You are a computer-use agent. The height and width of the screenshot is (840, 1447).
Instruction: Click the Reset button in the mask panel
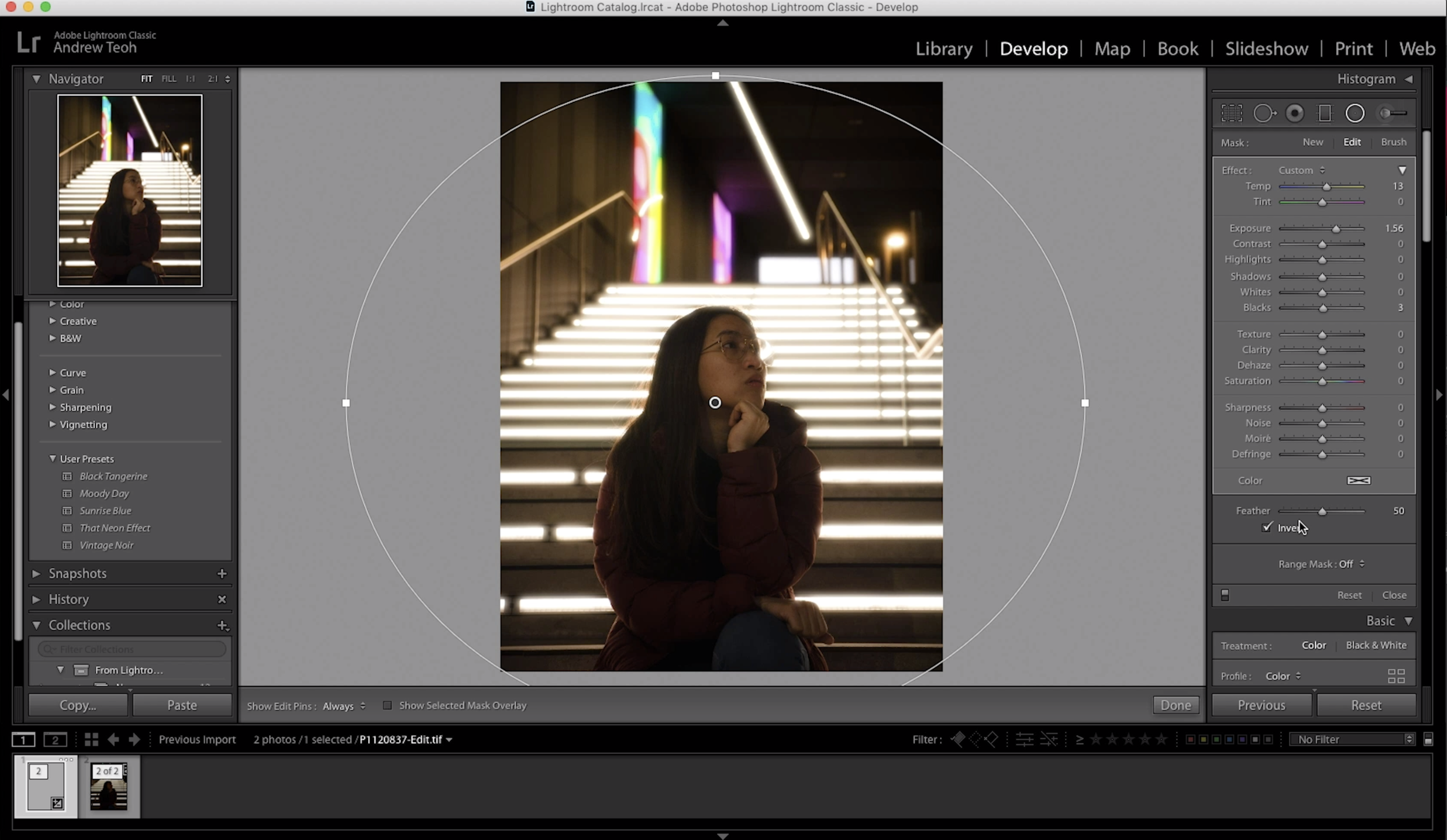point(1349,595)
